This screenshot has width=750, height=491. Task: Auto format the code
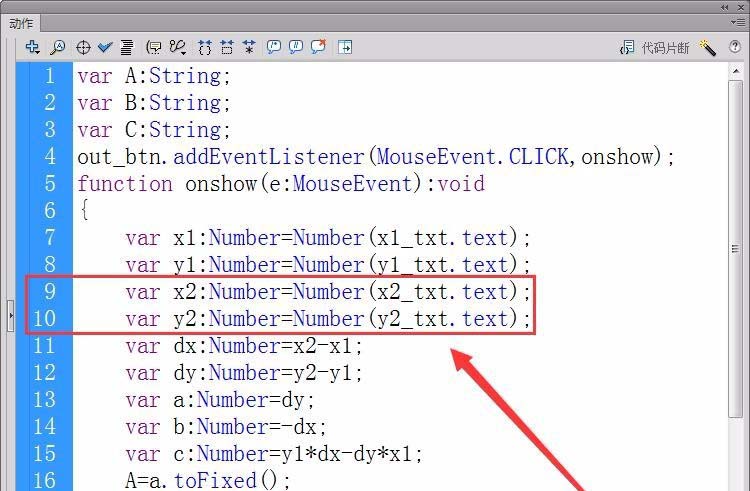click(127, 47)
